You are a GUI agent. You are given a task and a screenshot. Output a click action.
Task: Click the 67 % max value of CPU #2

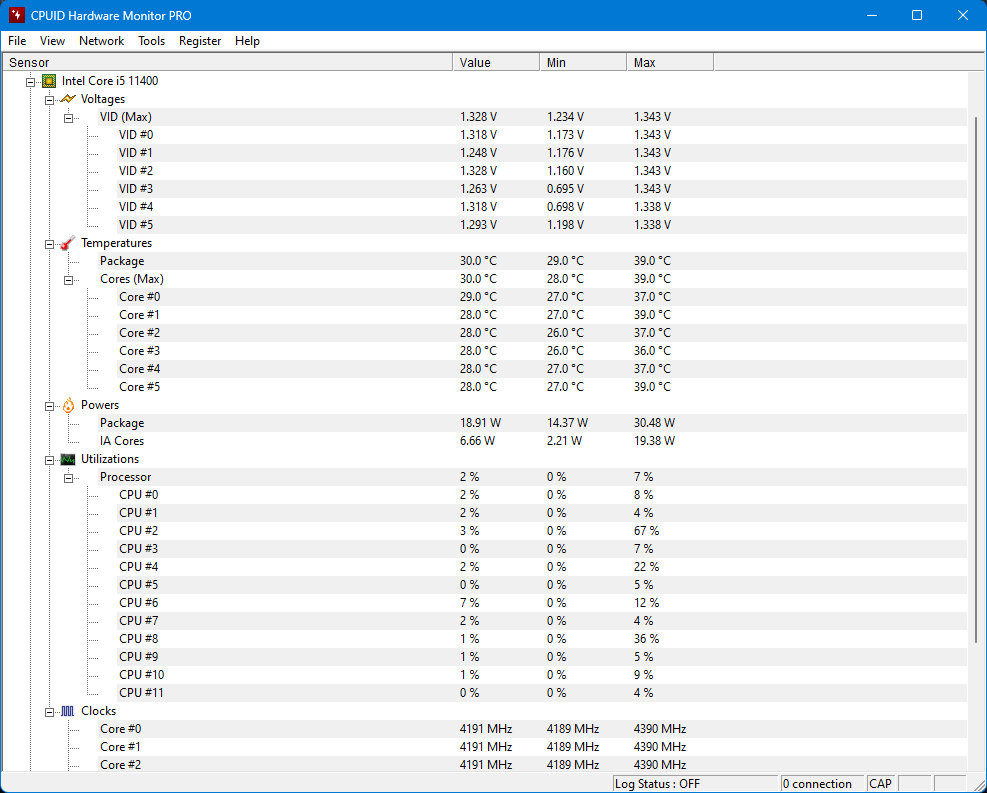click(646, 531)
